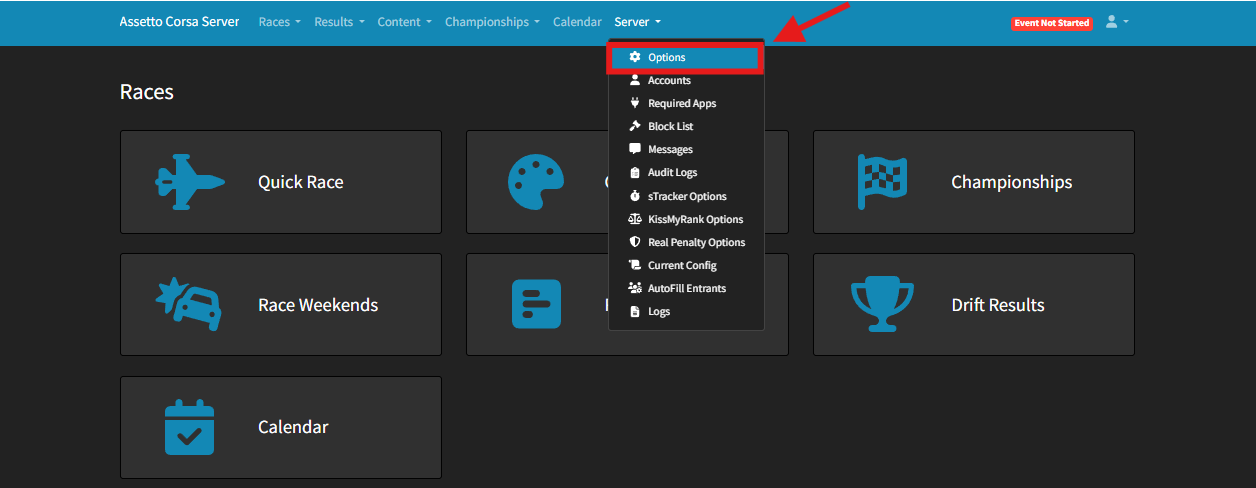Open the Drift Results card
Image resolution: width=1256 pixels, height=488 pixels.
coord(974,304)
